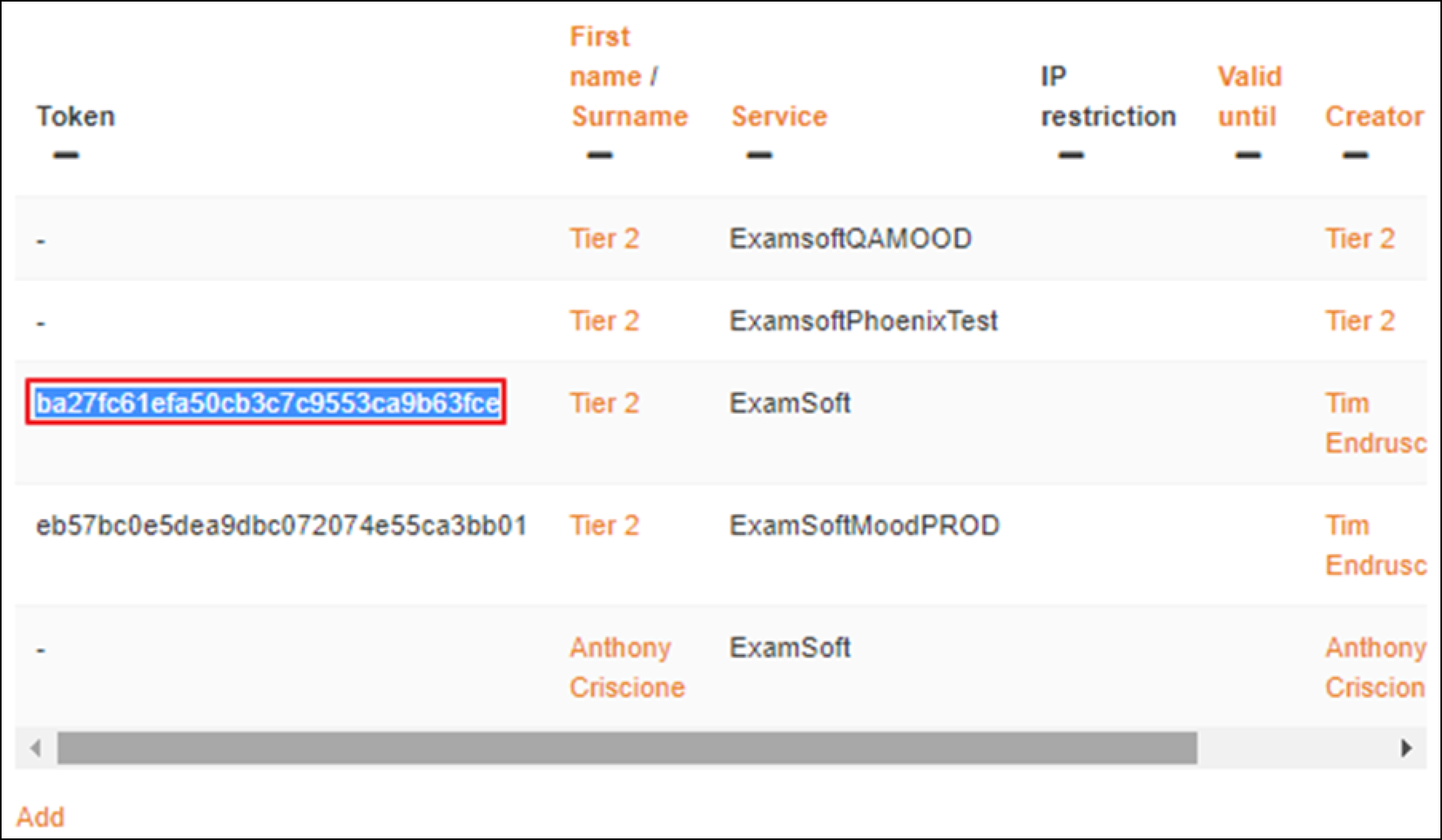Collapse the Valid until column with its minus icon
The width and height of the screenshot is (1442, 840).
(1248, 155)
